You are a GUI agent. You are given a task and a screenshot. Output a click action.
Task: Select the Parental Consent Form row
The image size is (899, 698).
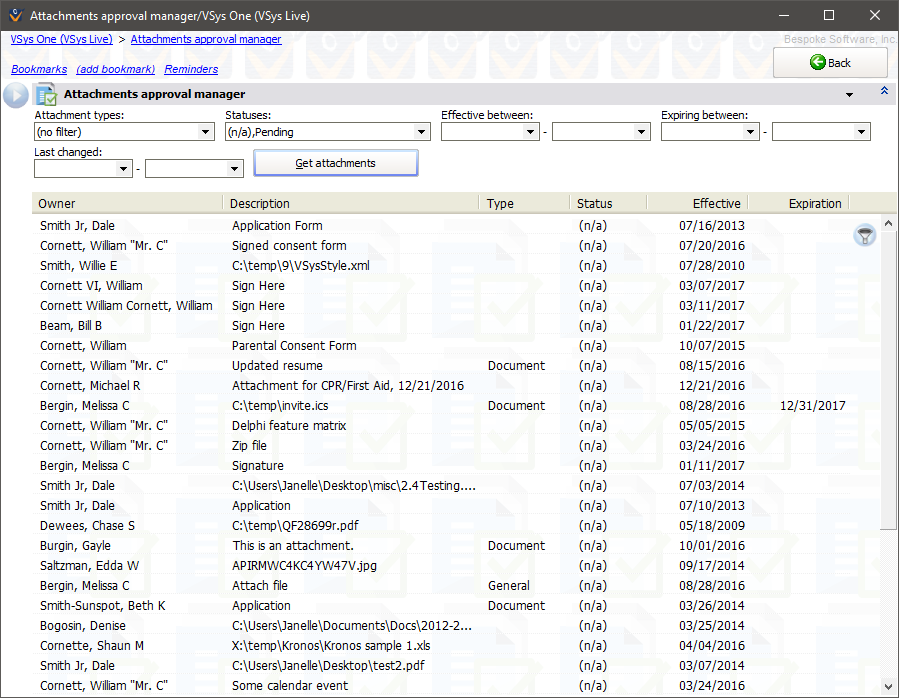pos(294,346)
